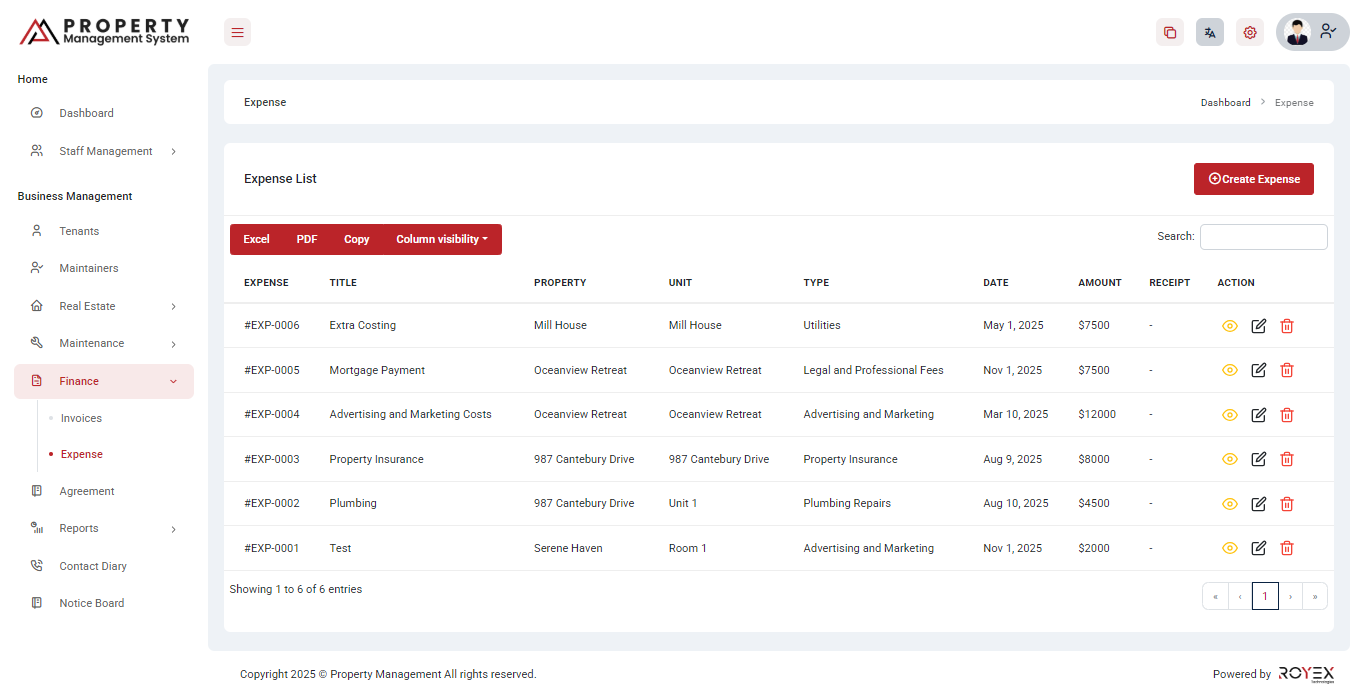Viewport: 1366px width, 699px height.
Task: Show details for the Test expense
Action: [1230, 548]
